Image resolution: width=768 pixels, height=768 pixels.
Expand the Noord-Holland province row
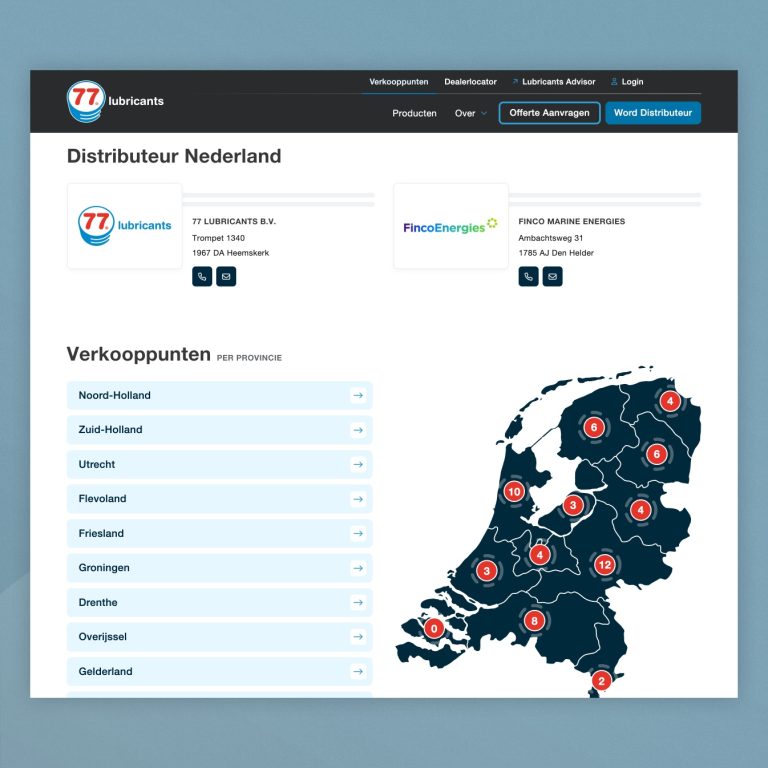pos(219,395)
